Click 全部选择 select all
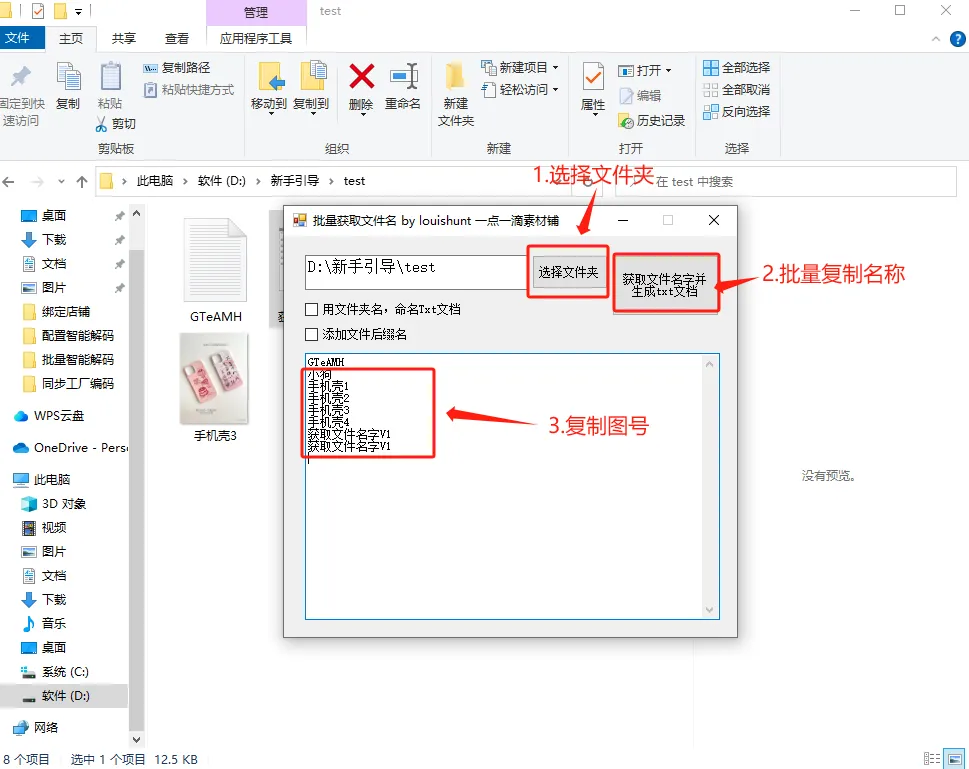 pyautogui.click(x=737, y=67)
